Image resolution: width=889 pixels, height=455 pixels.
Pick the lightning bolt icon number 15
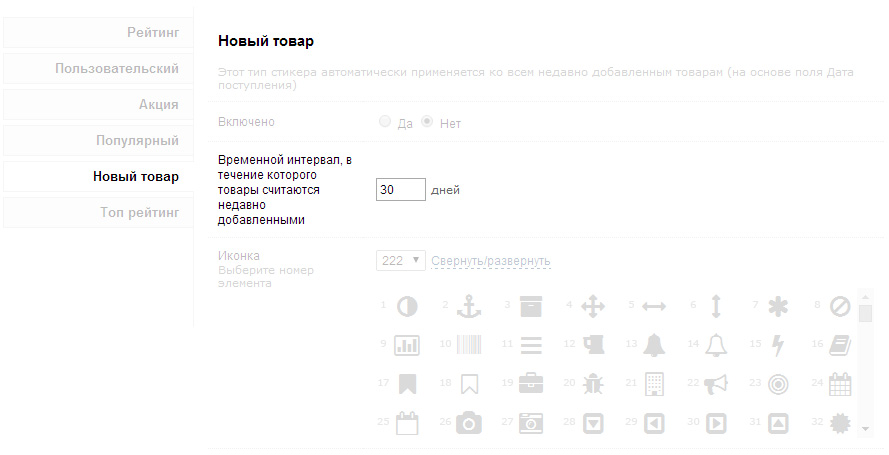click(778, 345)
